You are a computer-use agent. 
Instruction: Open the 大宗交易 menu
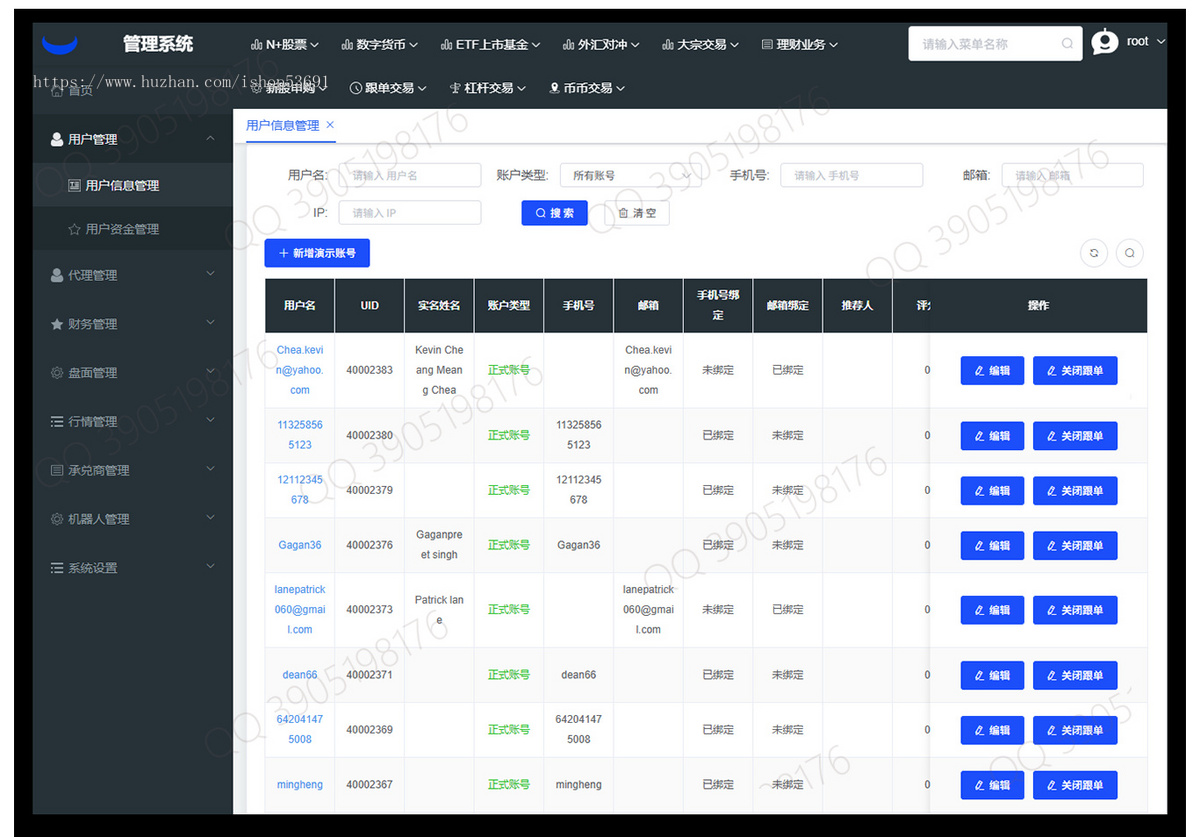(x=700, y=45)
